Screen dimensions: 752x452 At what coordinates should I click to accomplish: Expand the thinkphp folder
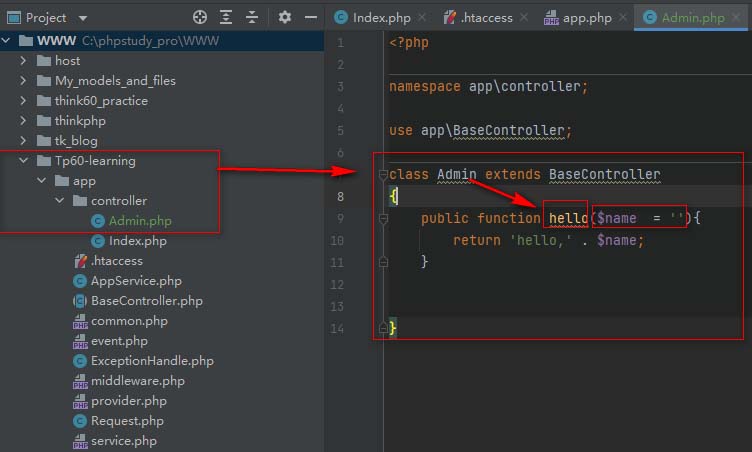[24, 121]
